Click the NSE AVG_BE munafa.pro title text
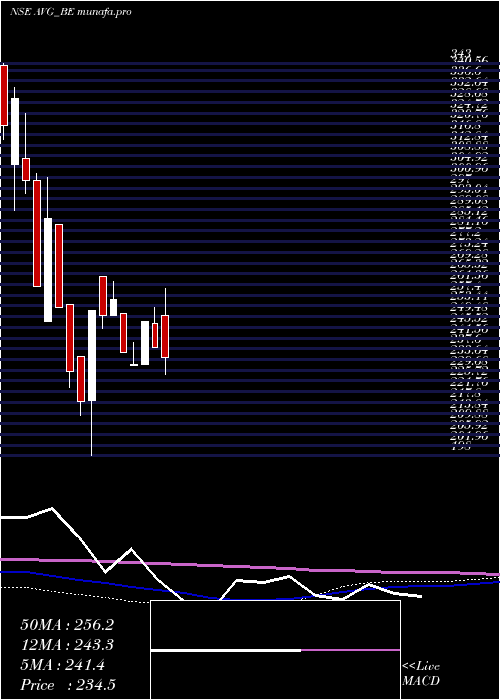The width and height of the screenshot is (500, 700). (71, 12)
